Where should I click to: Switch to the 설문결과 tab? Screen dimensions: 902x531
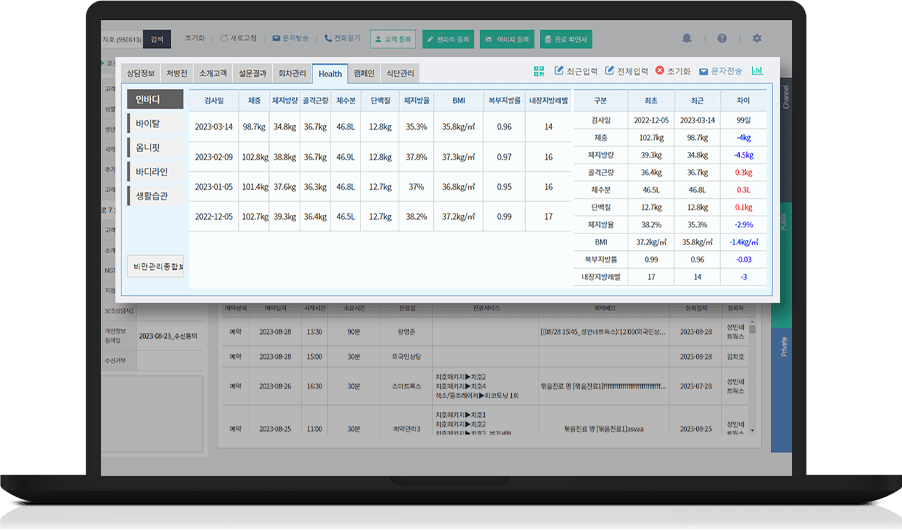tap(253, 74)
